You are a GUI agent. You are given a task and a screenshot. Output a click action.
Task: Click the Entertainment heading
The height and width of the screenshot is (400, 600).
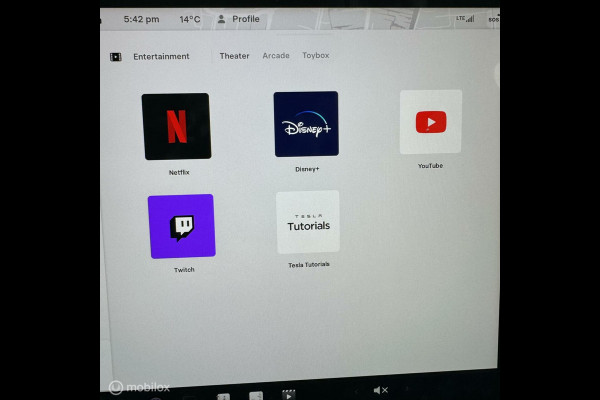(x=161, y=57)
